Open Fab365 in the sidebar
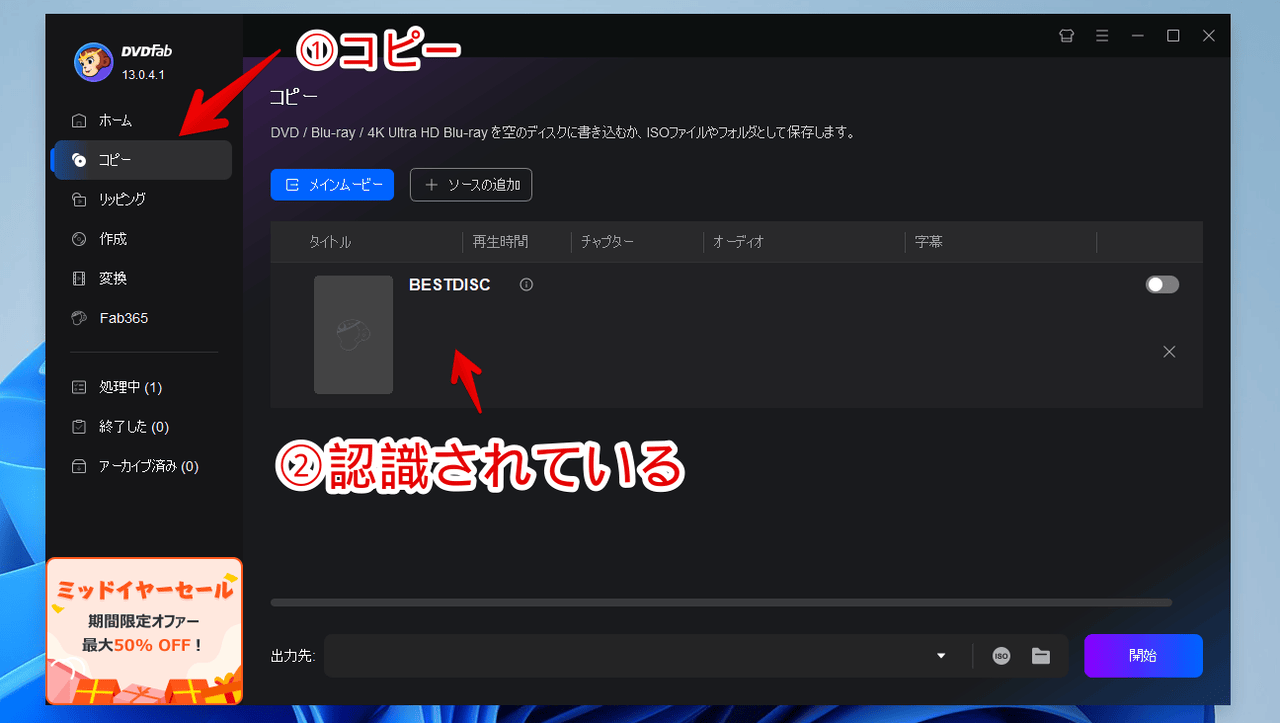Screen dimensions: 1280x723 point(141,318)
